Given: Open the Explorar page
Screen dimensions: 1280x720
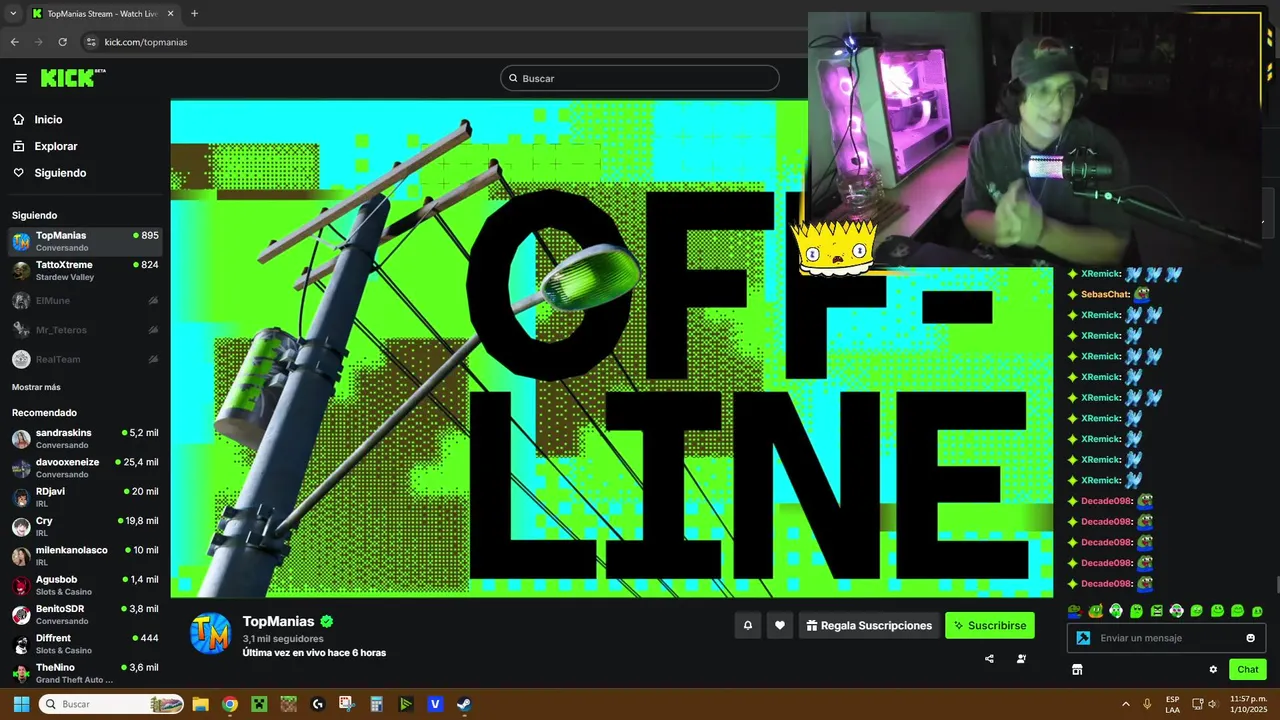Looking at the screenshot, I should [55, 146].
